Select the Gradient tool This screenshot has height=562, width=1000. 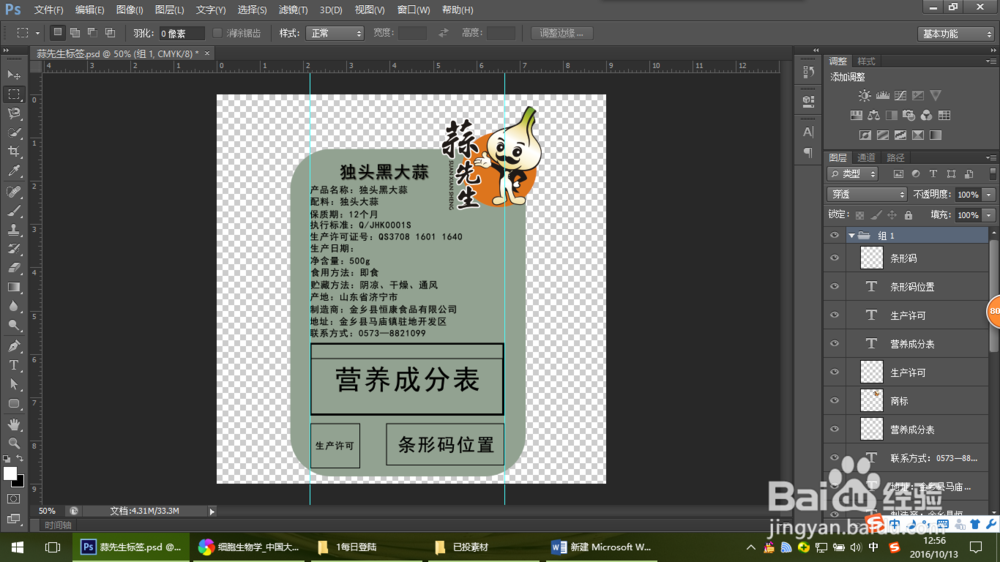(x=13, y=287)
